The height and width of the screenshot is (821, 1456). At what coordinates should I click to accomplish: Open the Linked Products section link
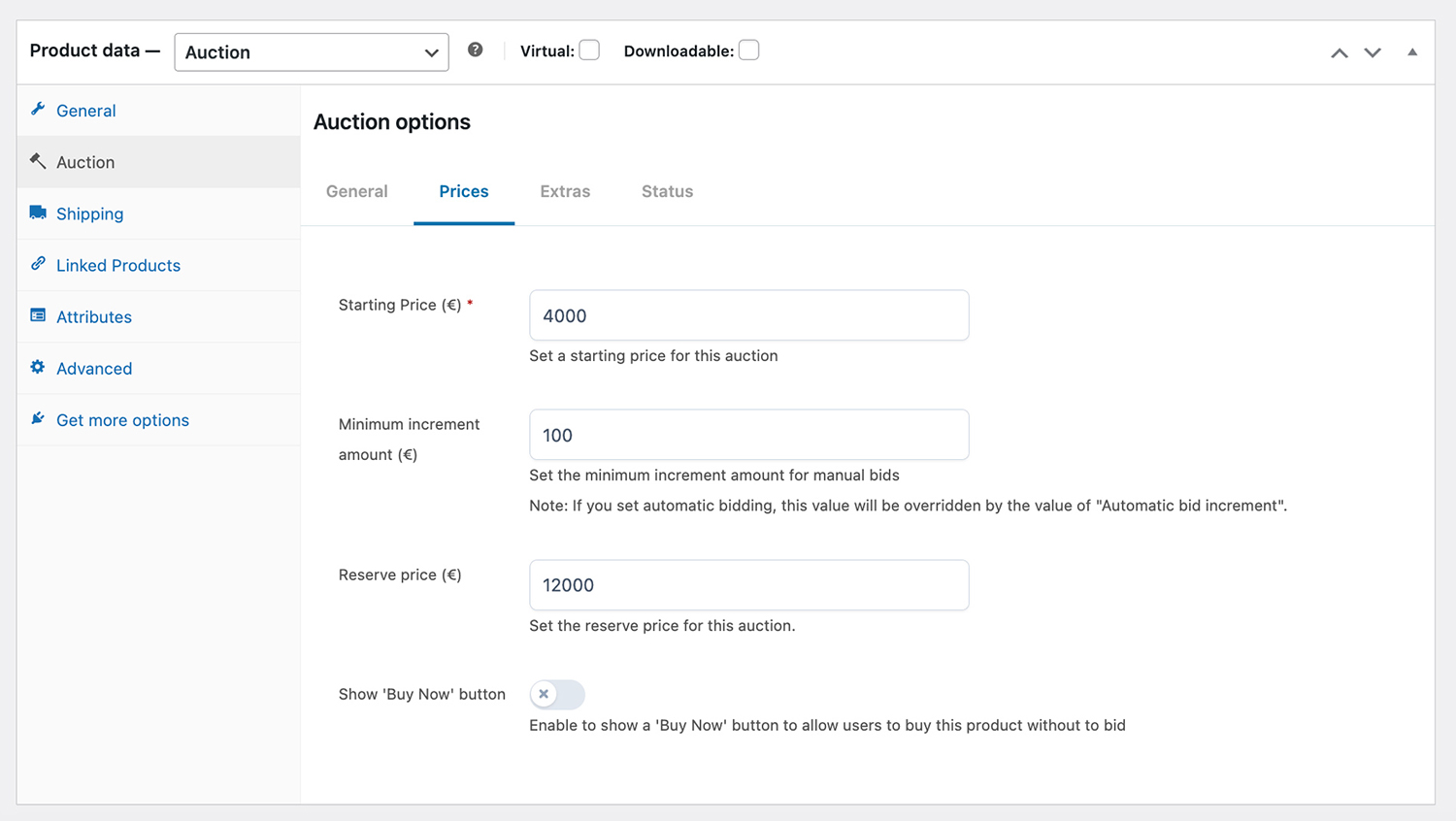click(118, 265)
